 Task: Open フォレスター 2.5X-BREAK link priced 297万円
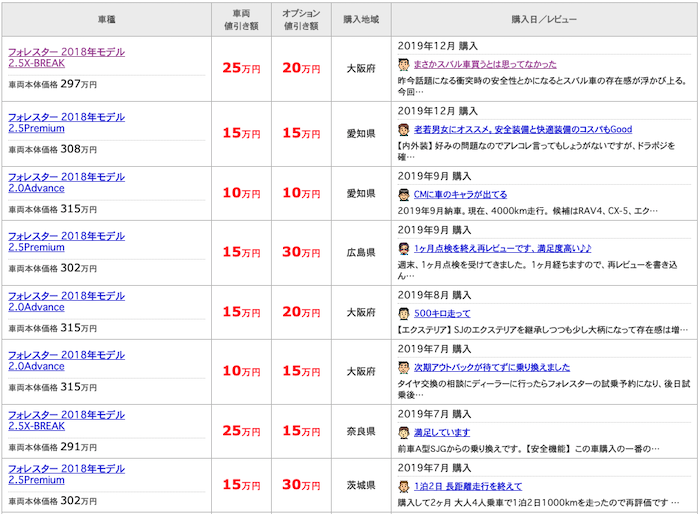67,58
